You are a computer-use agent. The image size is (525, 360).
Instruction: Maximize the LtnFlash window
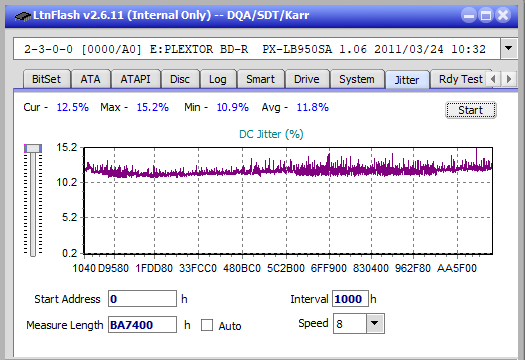point(486,15)
